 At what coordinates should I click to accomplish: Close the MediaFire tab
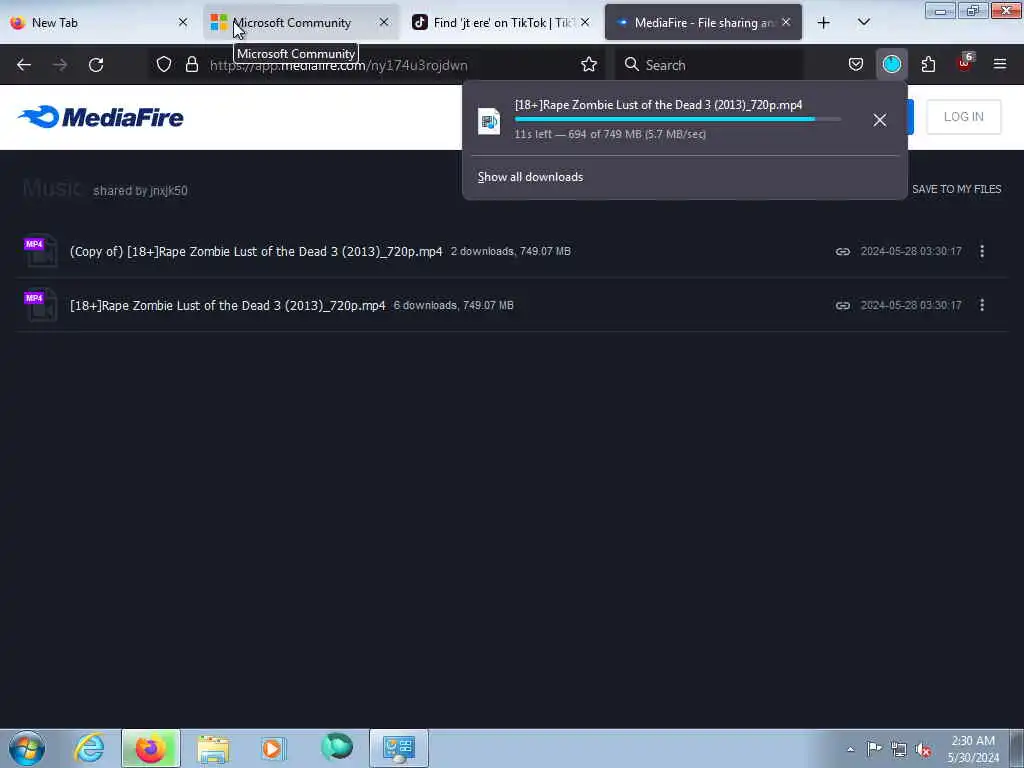(786, 22)
